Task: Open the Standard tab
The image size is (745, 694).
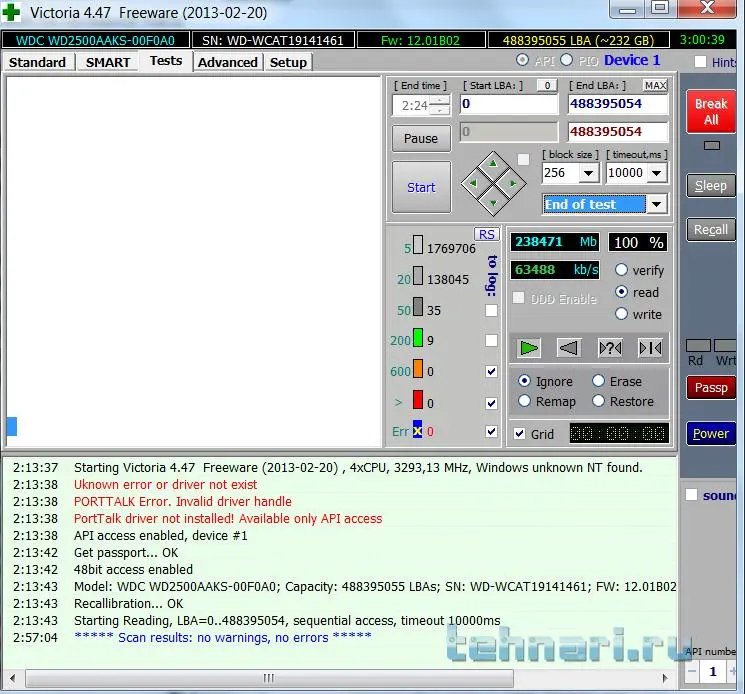Action: (38, 62)
